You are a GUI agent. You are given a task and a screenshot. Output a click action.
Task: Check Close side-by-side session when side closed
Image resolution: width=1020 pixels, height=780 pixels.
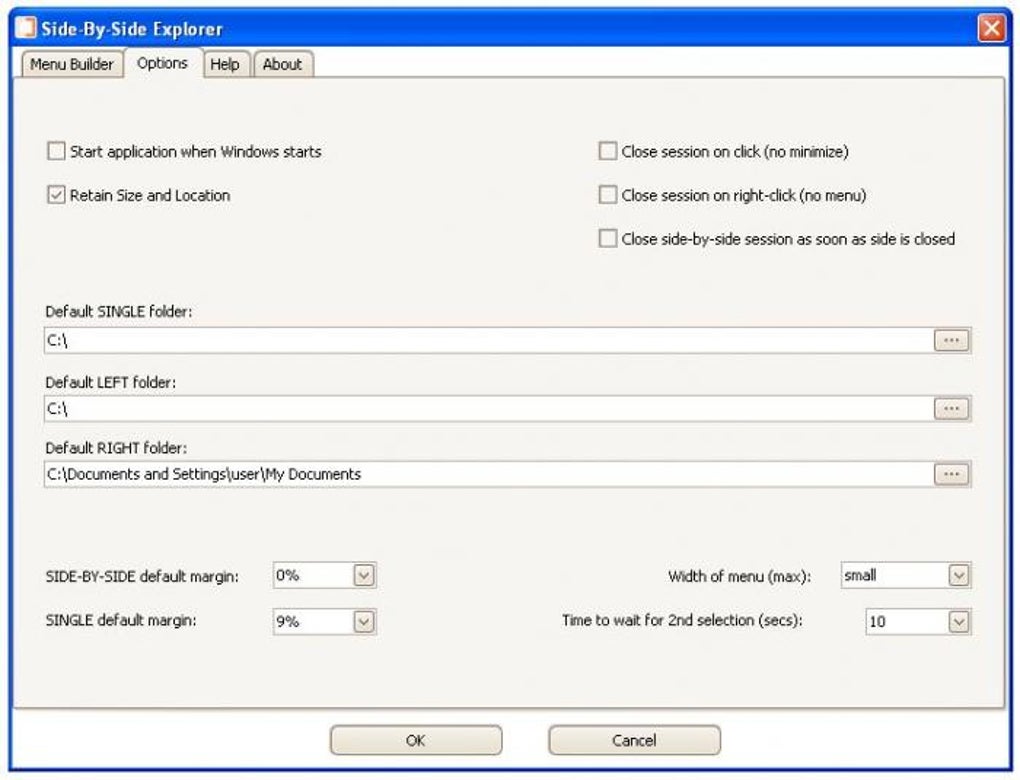coord(608,240)
